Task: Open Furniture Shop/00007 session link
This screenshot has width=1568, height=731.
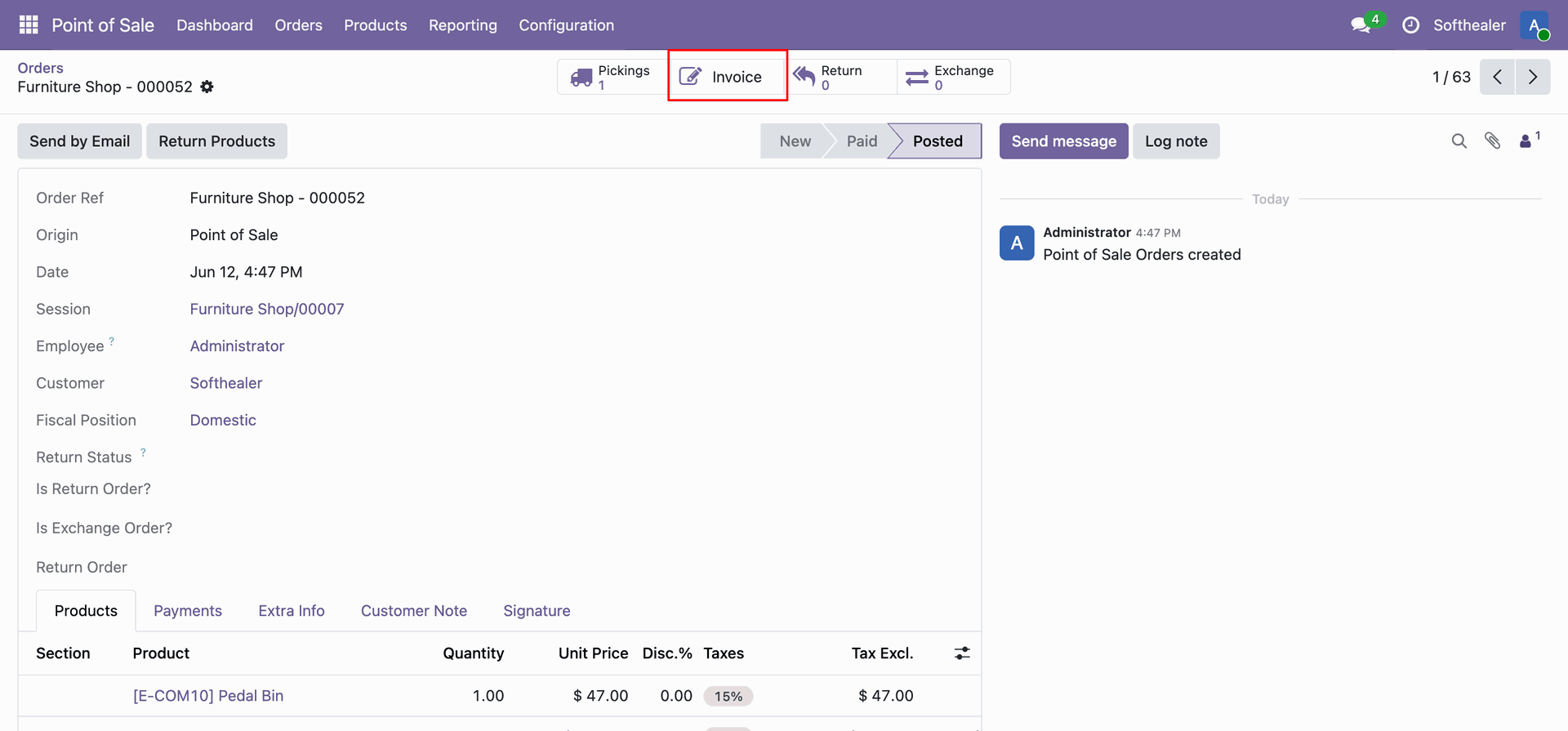Action: click(x=267, y=309)
